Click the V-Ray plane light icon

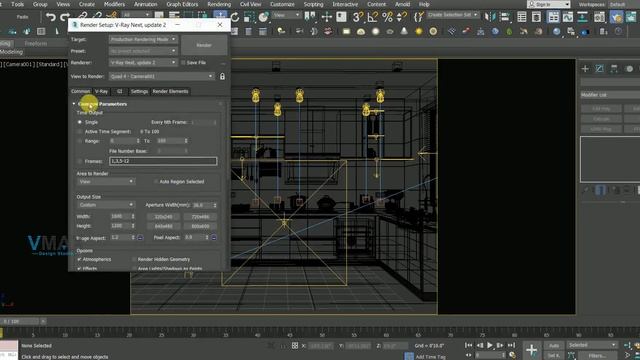(346, 31)
